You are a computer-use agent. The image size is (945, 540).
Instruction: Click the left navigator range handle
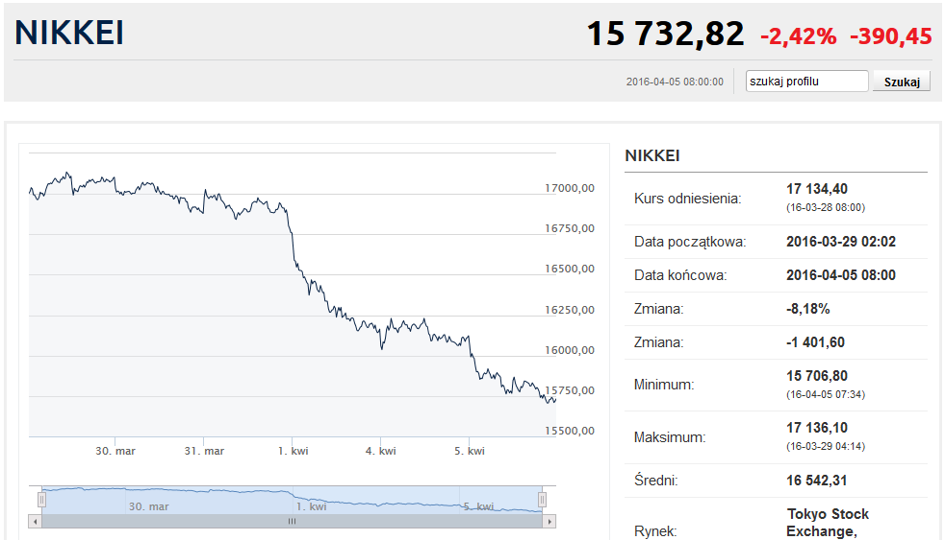42,500
